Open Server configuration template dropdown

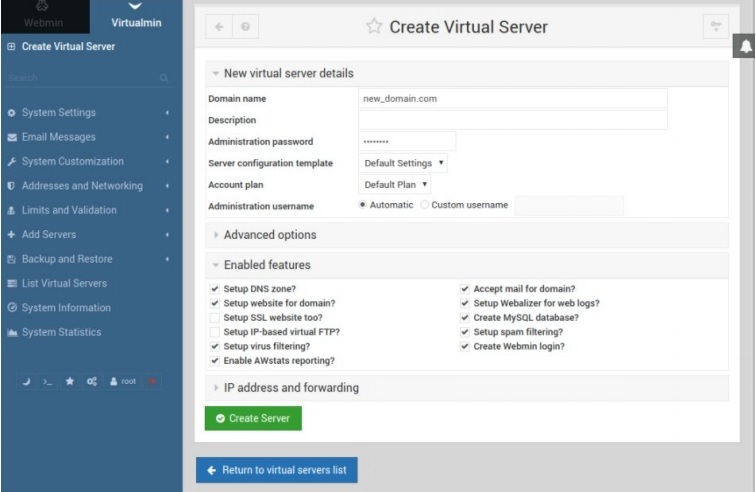click(403, 163)
